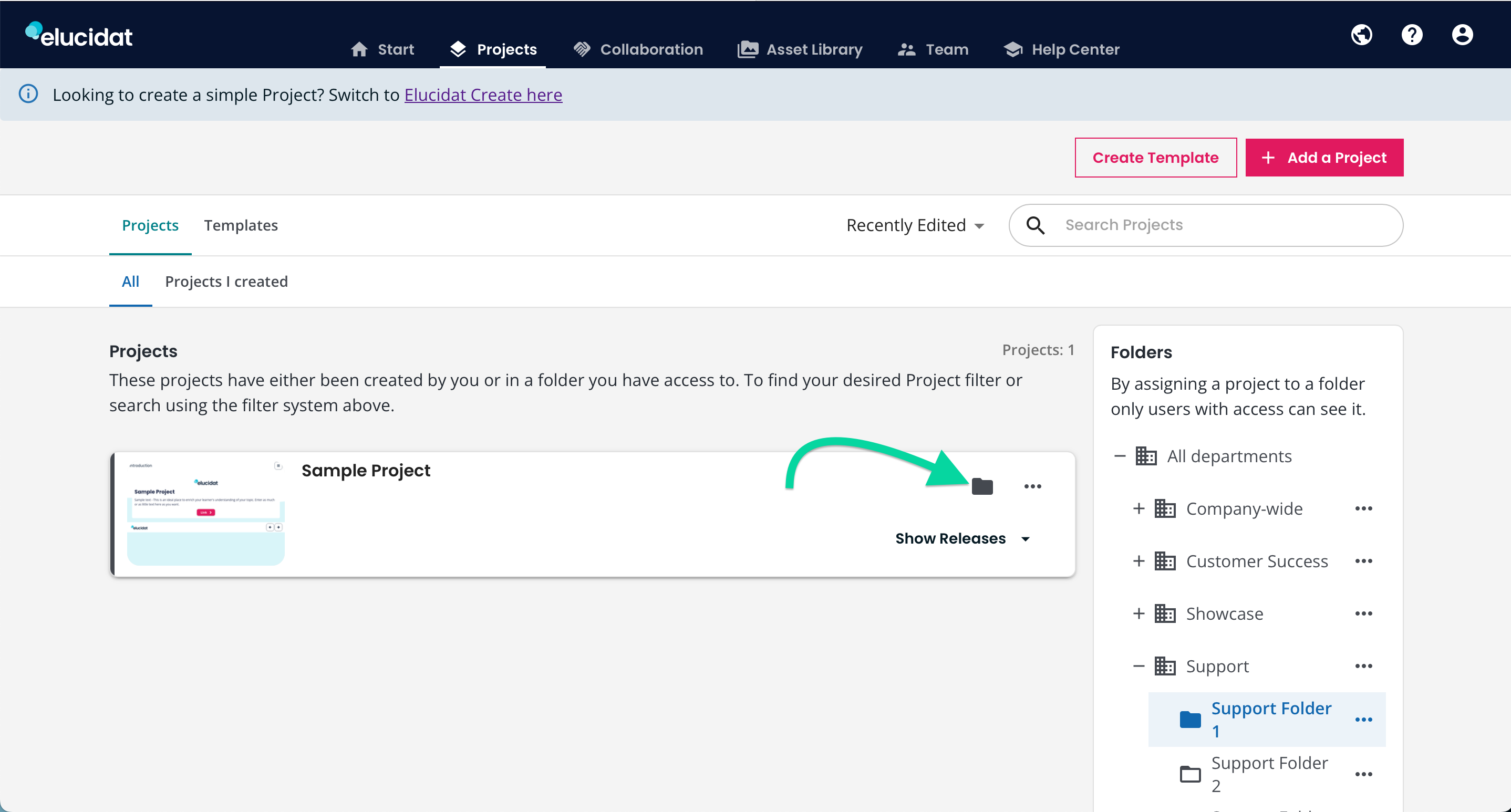Open the Sample Project title

[366, 470]
